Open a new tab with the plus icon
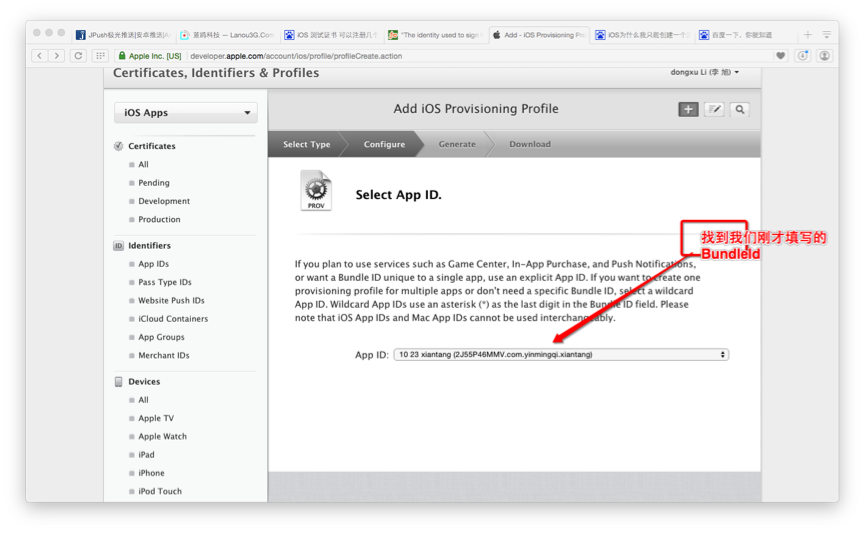This screenshot has width=865, height=533. (808, 35)
